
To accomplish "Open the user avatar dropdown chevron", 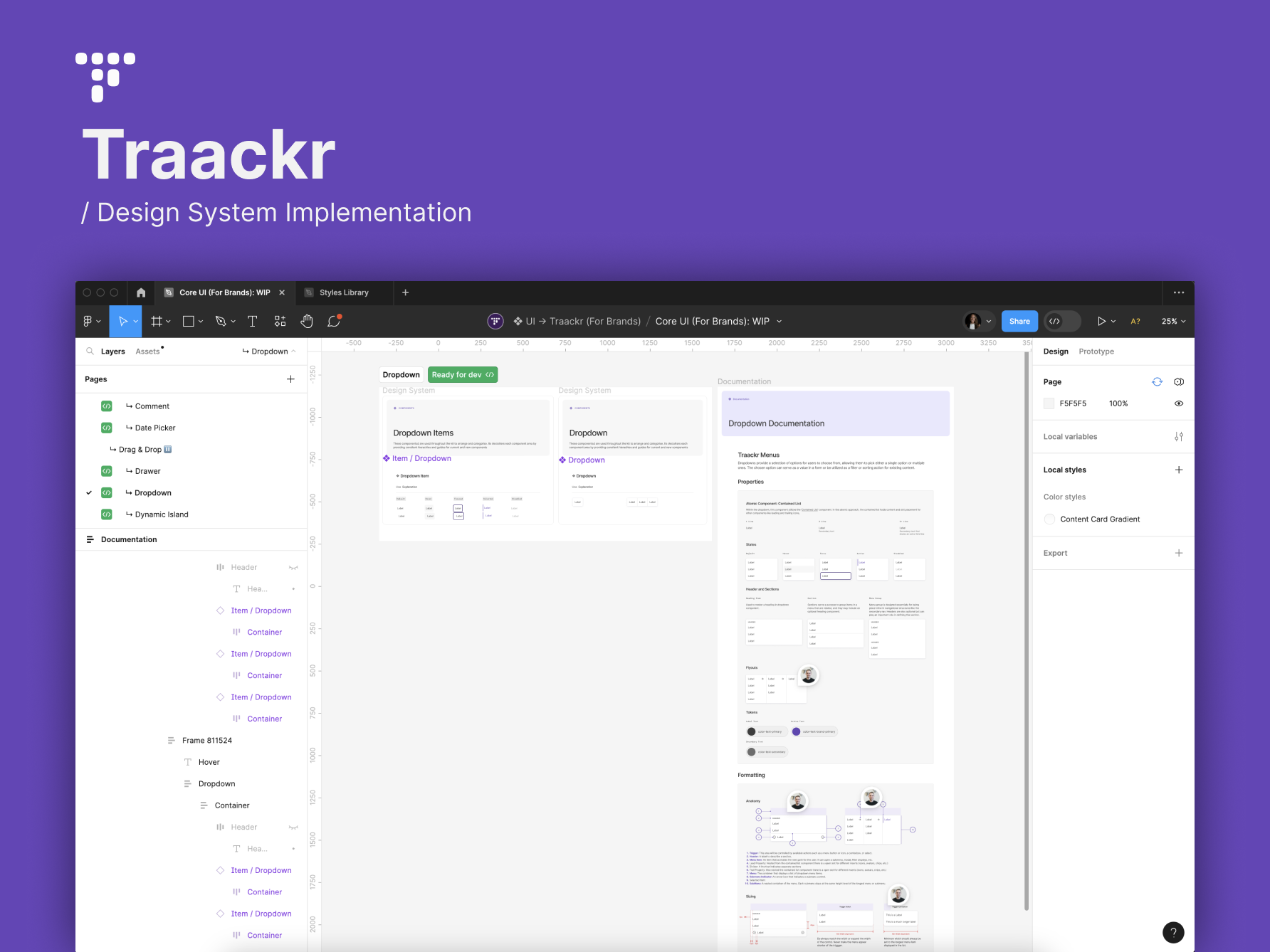I will click(988, 322).
